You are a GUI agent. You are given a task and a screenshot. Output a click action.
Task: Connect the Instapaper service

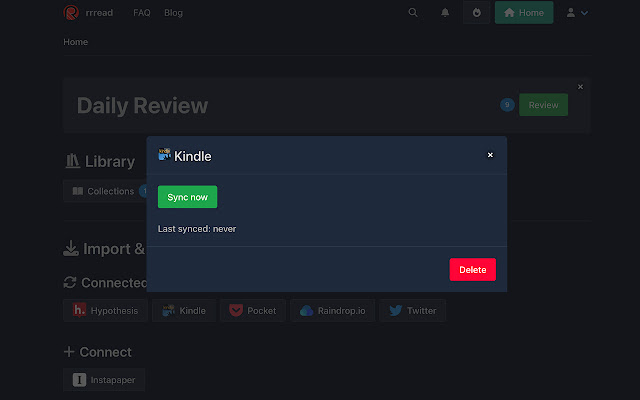(104, 380)
